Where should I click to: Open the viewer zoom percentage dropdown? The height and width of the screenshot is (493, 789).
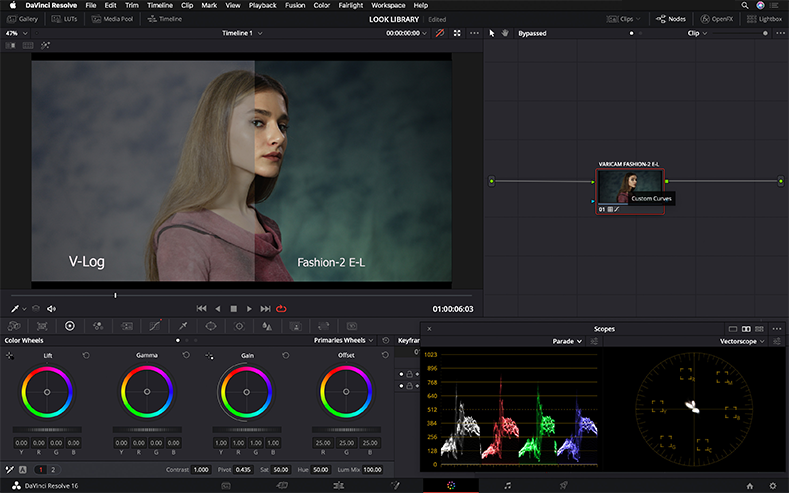point(16,33)
